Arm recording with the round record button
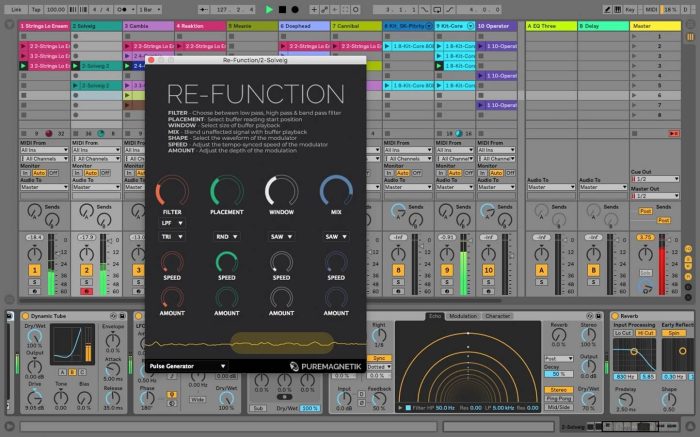The width and height of the screenshot is (700, 437). (x=295, y=9)
